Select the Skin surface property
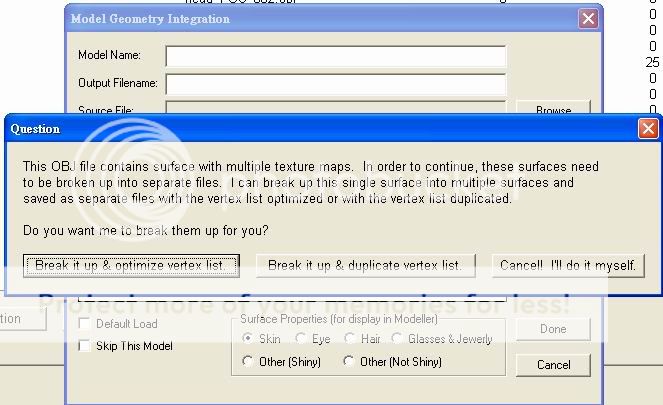The image size is (663, 405). coord(248,339)
